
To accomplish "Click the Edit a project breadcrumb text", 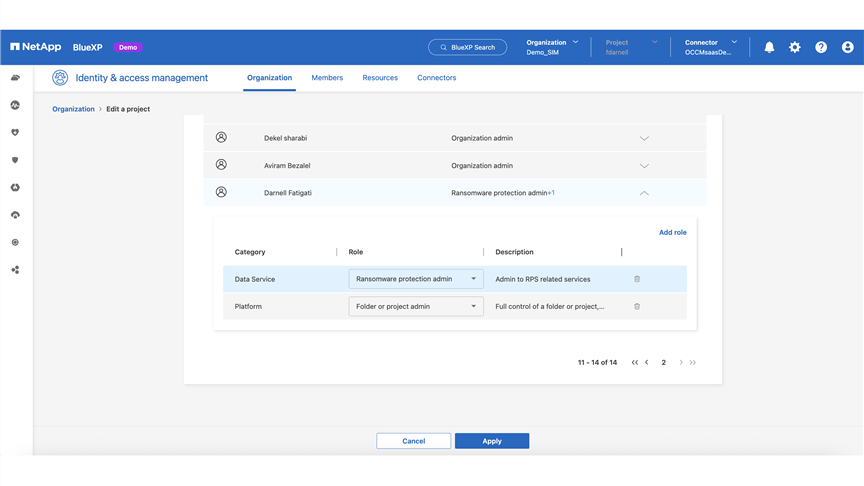I will coord(128,109).
